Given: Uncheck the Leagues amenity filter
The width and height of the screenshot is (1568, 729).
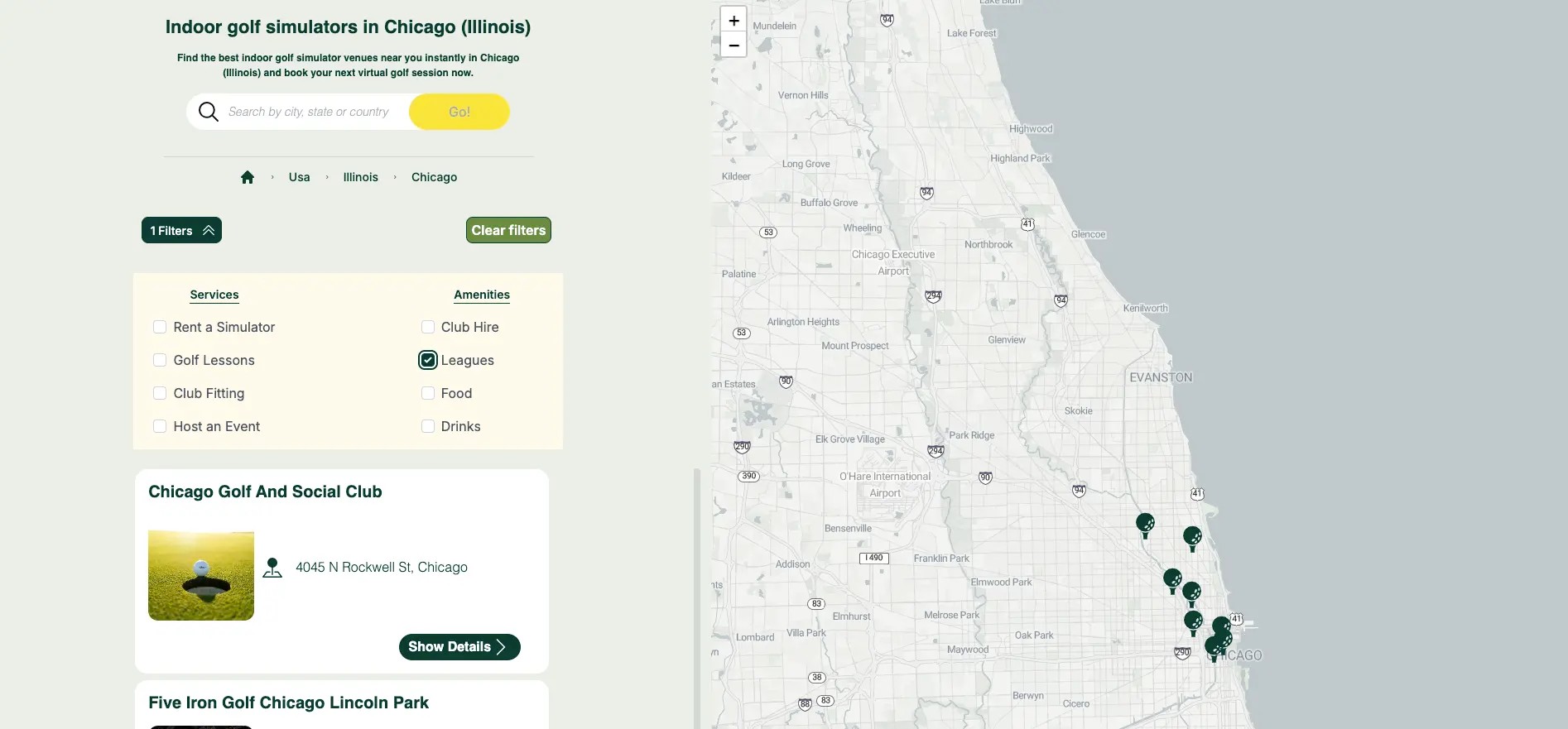Looking at the screenshot, I should tap(428, 360).
